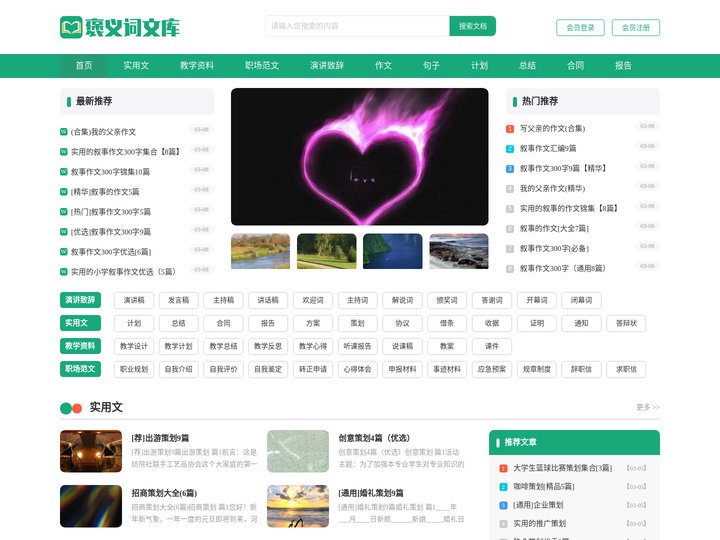This screenshot has width=720, height=540.
Task: Open article [优选]叙事作文300字9篇
Action: 111,232
